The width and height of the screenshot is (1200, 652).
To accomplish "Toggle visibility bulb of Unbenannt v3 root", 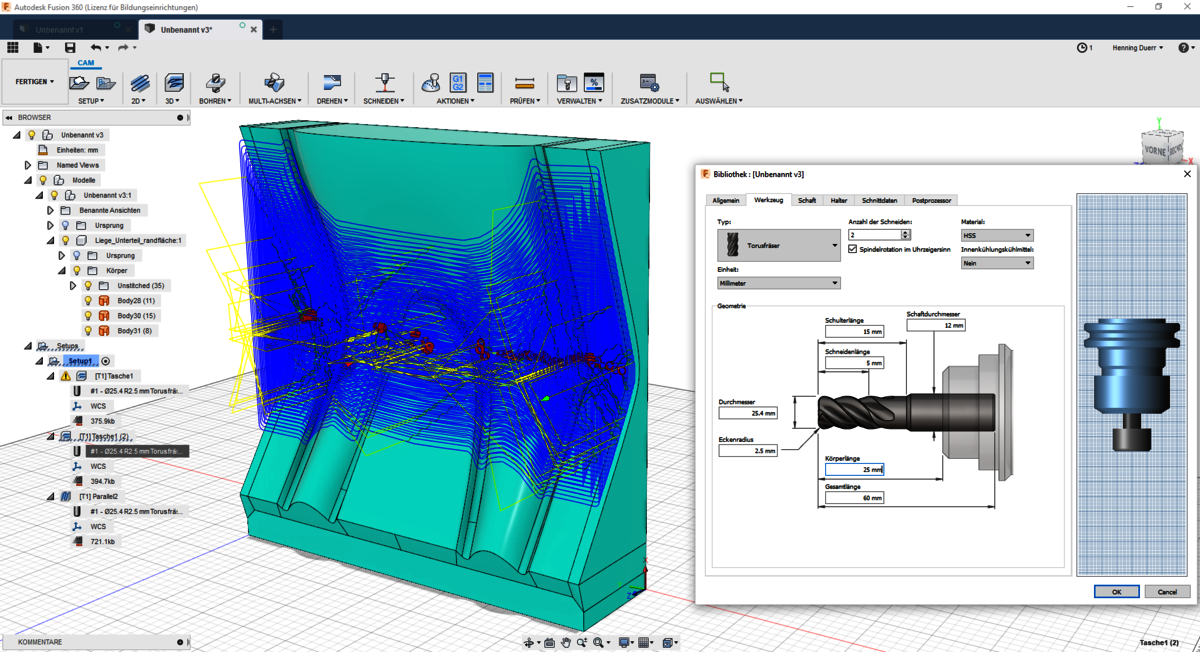I will point(32,135).
